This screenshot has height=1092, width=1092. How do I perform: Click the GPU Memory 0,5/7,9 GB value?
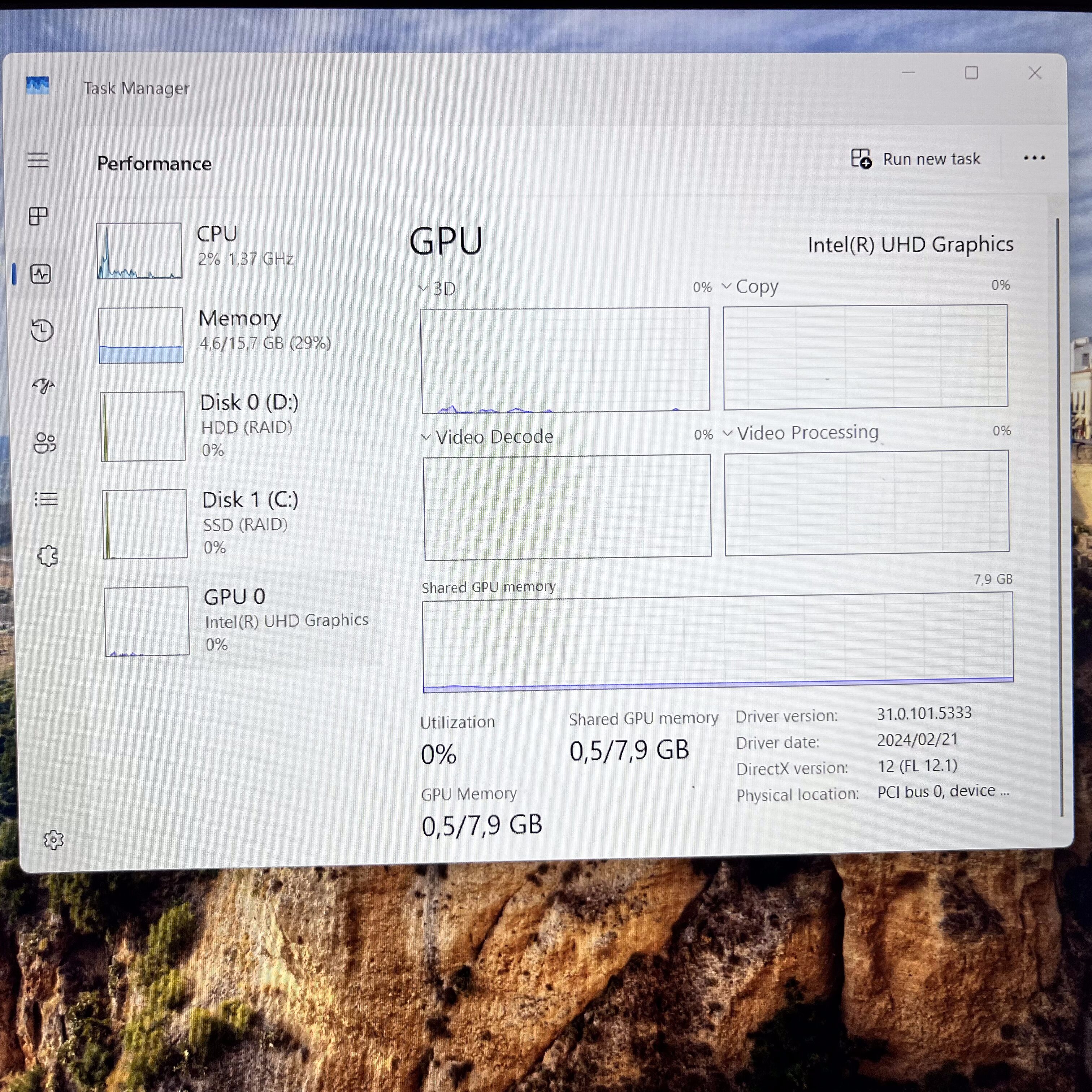tap(482, 825)
